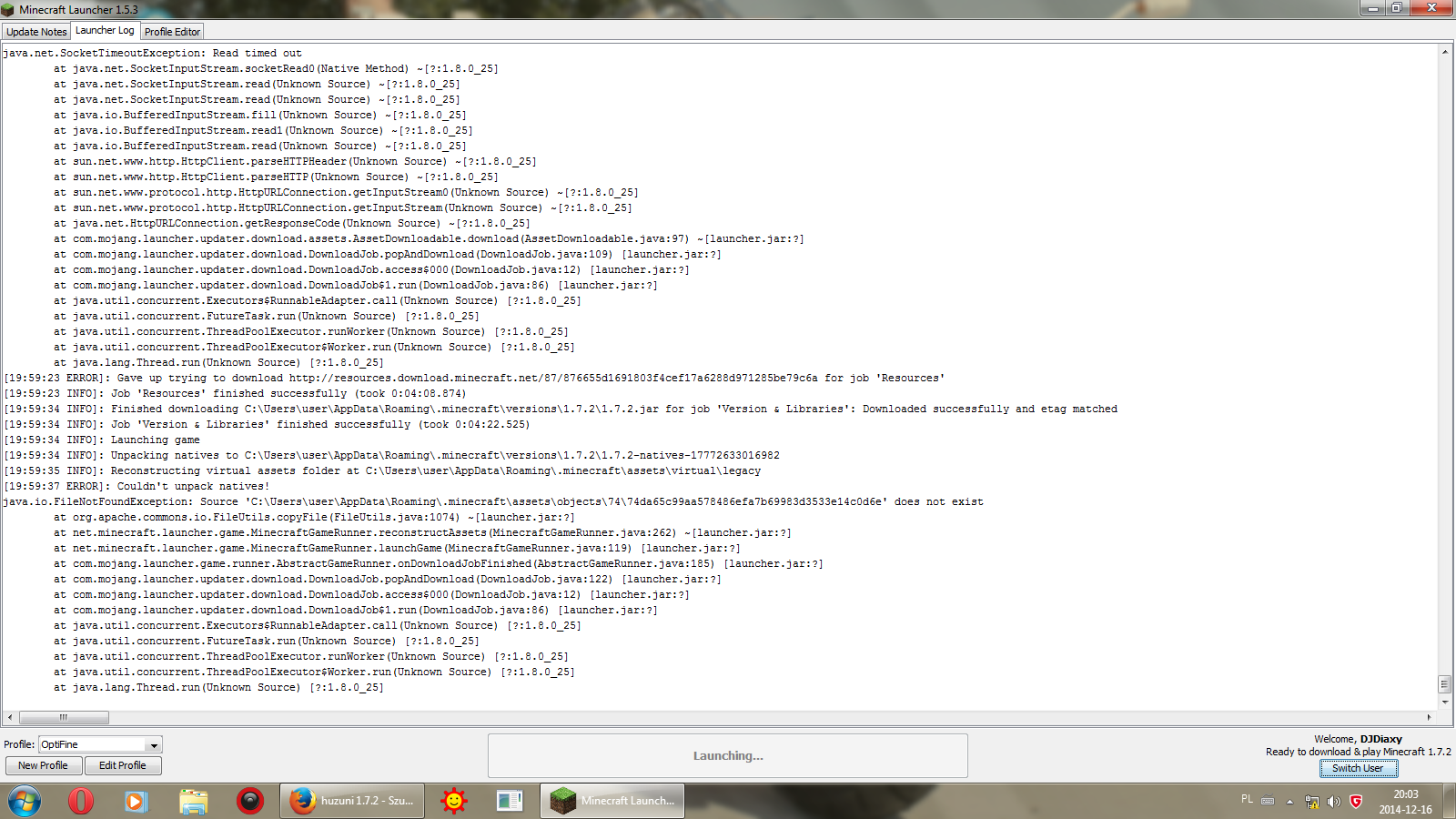Click the 'BufferedInputStream.fill' stack line
The height and width of the screenshot is (819, 1456).
coord(259,115)
